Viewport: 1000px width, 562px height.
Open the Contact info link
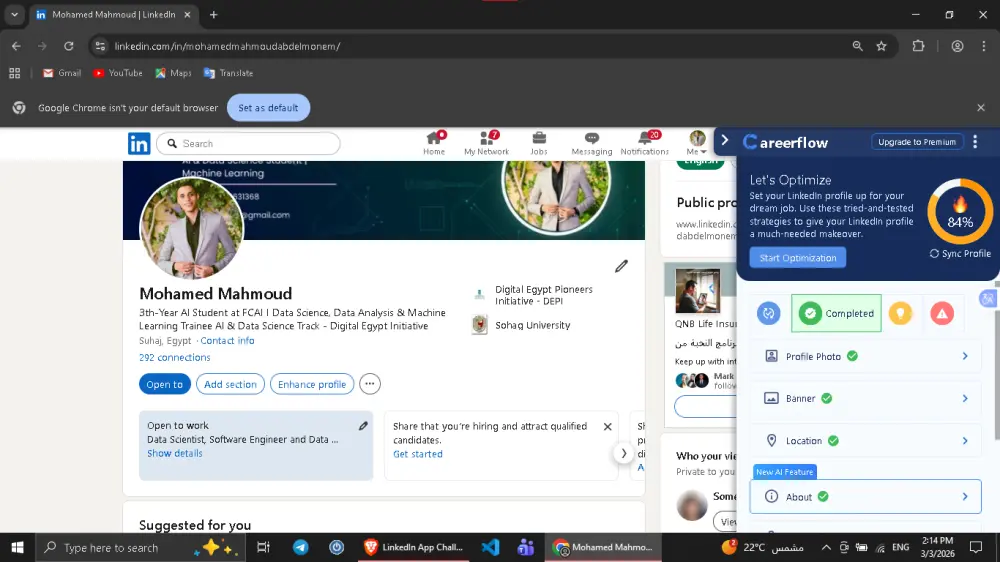[227, 341]
